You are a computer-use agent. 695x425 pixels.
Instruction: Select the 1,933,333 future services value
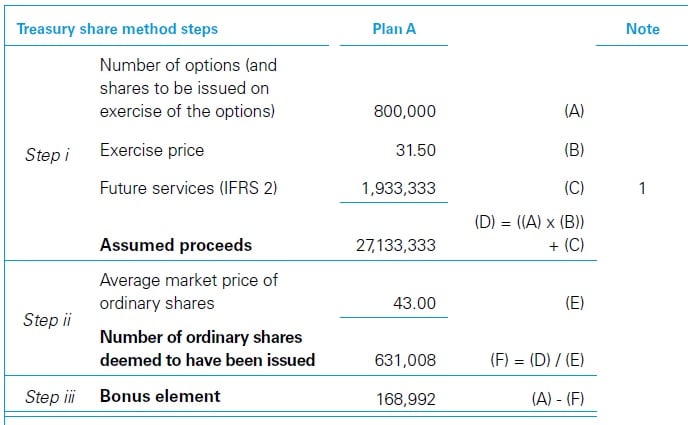pyautogui.click(x=403, y=188)
